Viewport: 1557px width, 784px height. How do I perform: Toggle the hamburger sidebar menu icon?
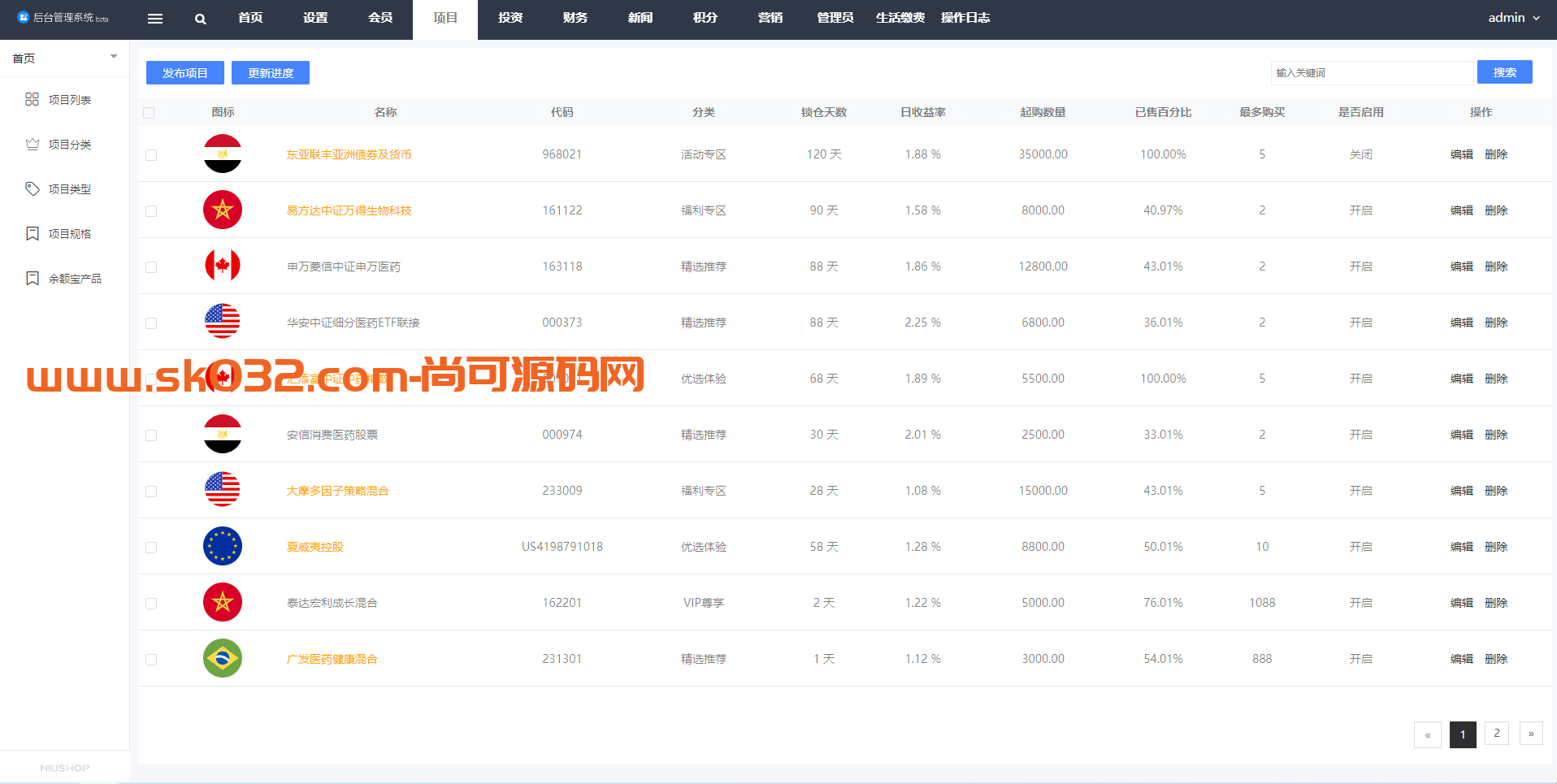click(x=154, y=19)
